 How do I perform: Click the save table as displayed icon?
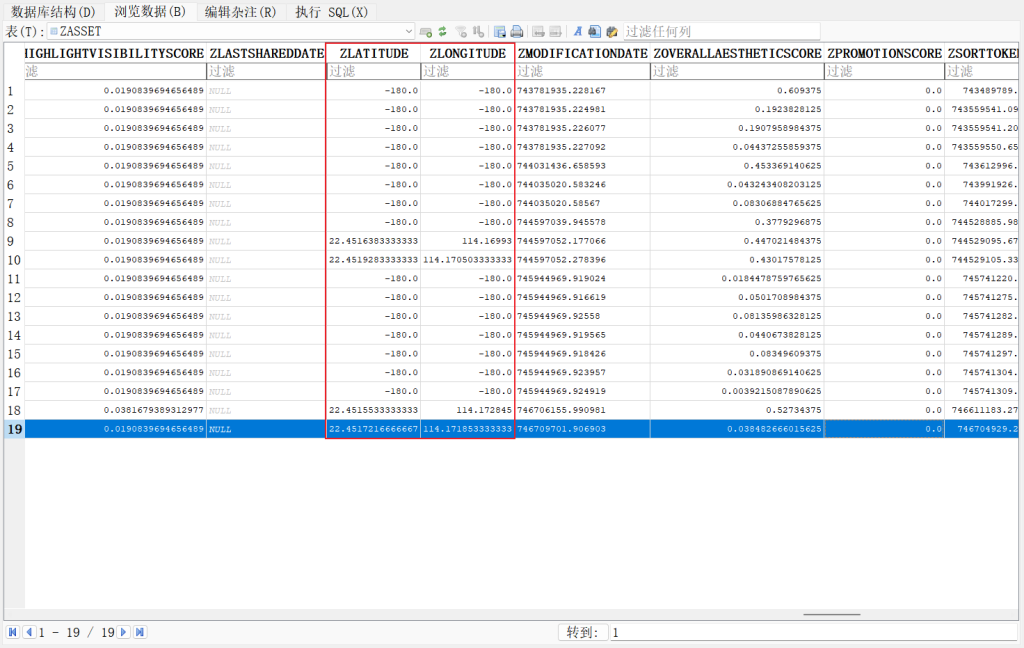(x=499, y=32)
